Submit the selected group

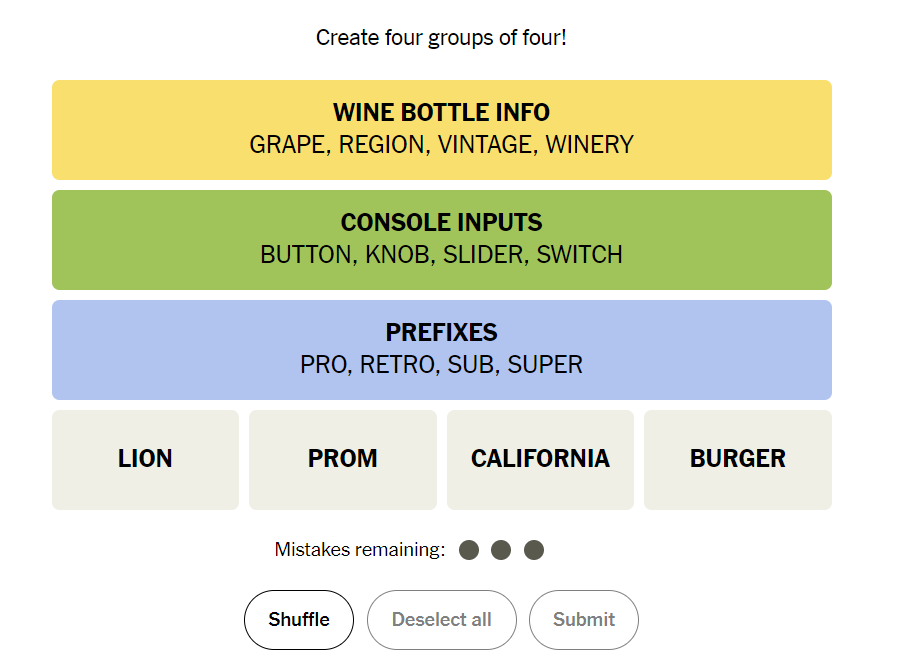click(583, 620)
